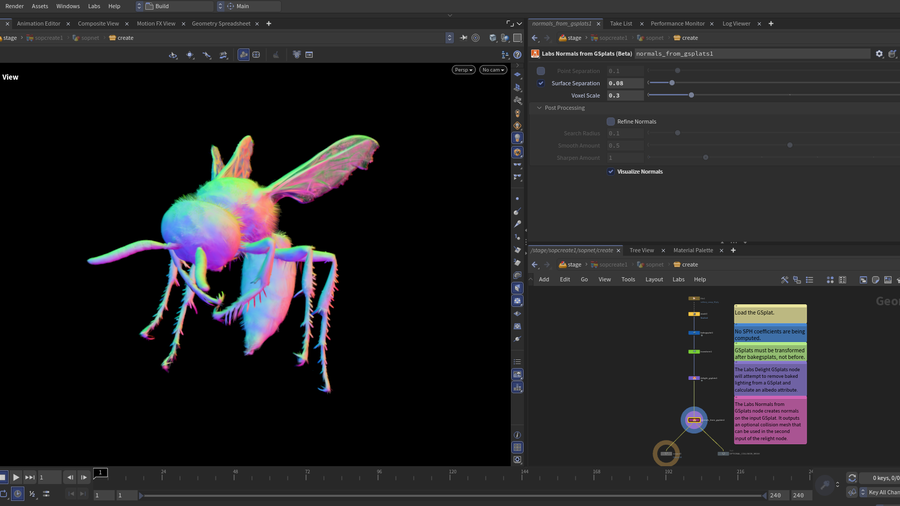
Task: Switch to the Animation Editor tab
Action: click(x=38, y=24)
